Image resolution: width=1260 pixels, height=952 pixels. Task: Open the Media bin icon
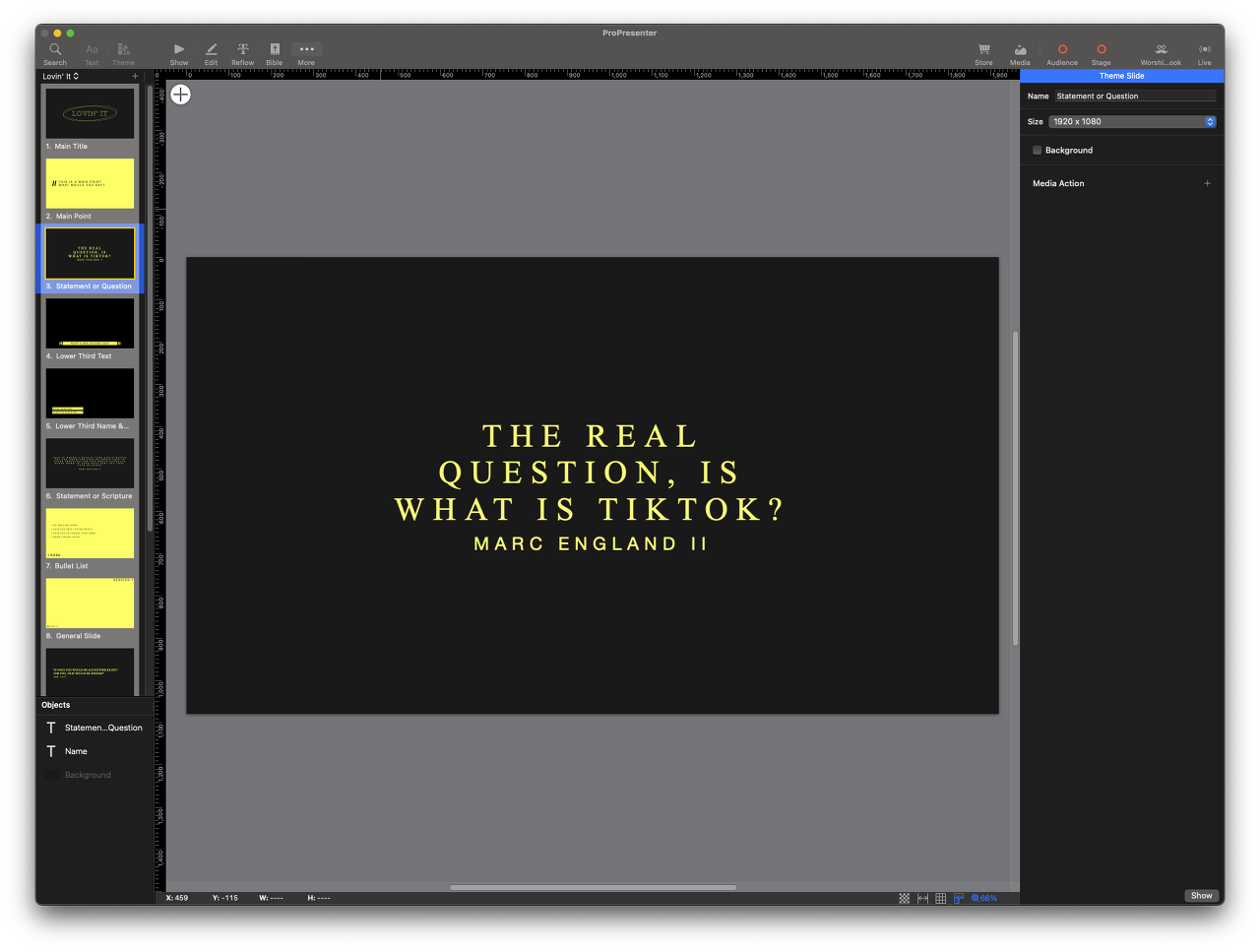(x=1020, y=53)
